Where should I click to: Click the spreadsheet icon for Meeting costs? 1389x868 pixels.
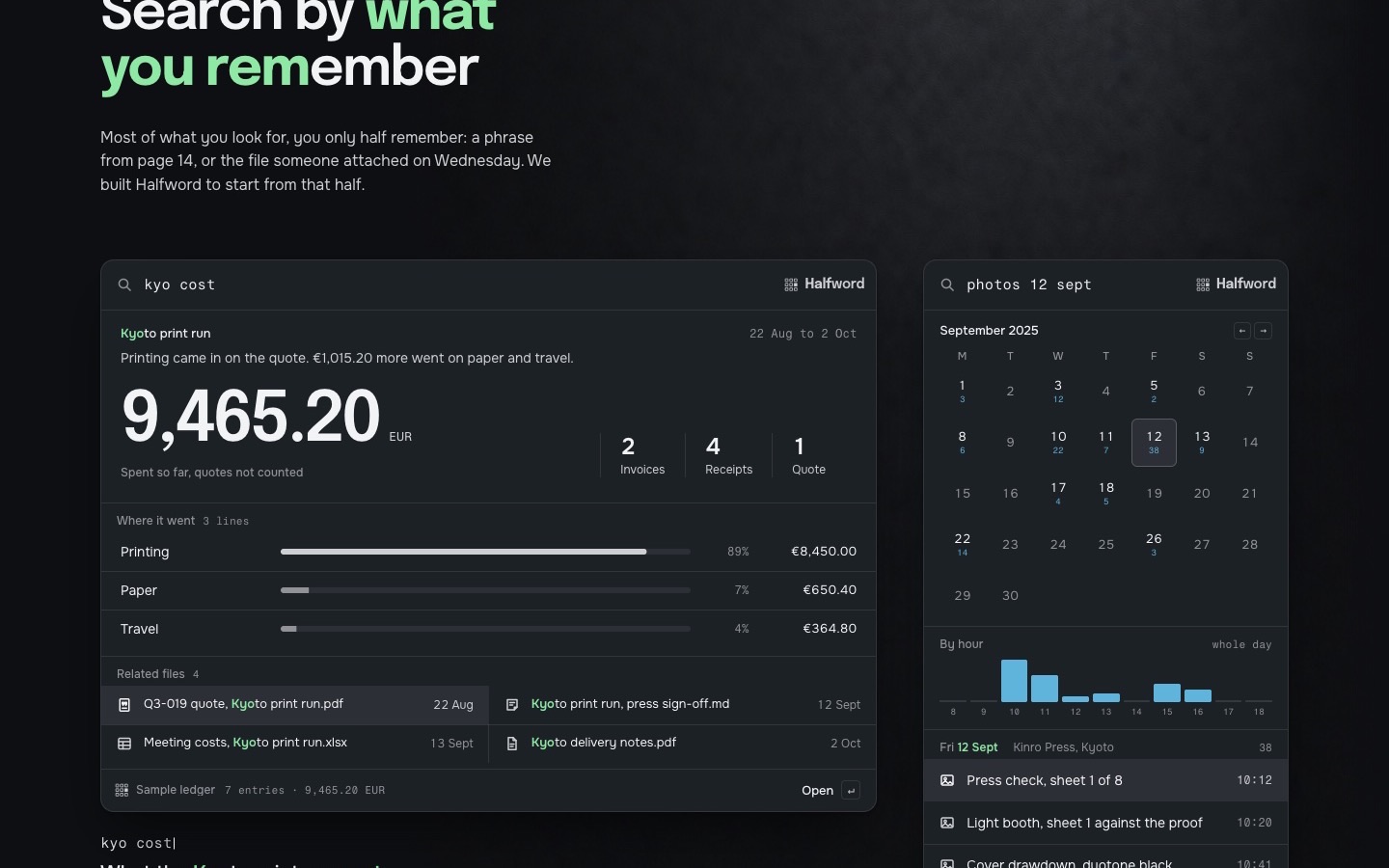[x=124, y=744]
